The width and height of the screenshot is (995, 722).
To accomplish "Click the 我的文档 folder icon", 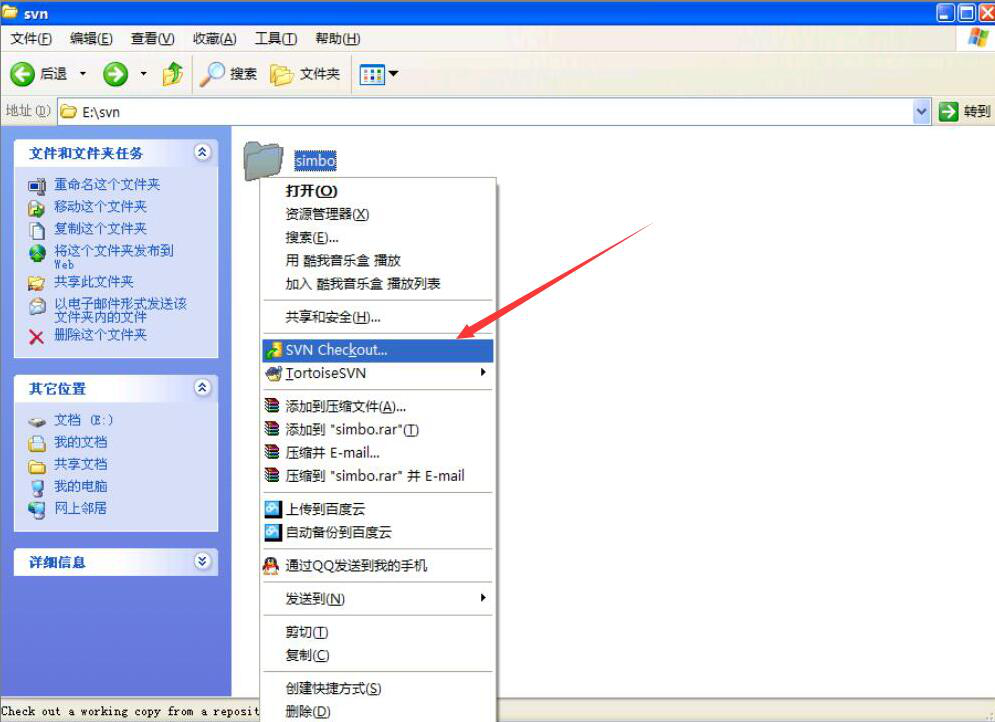I will tap(37, 443).
